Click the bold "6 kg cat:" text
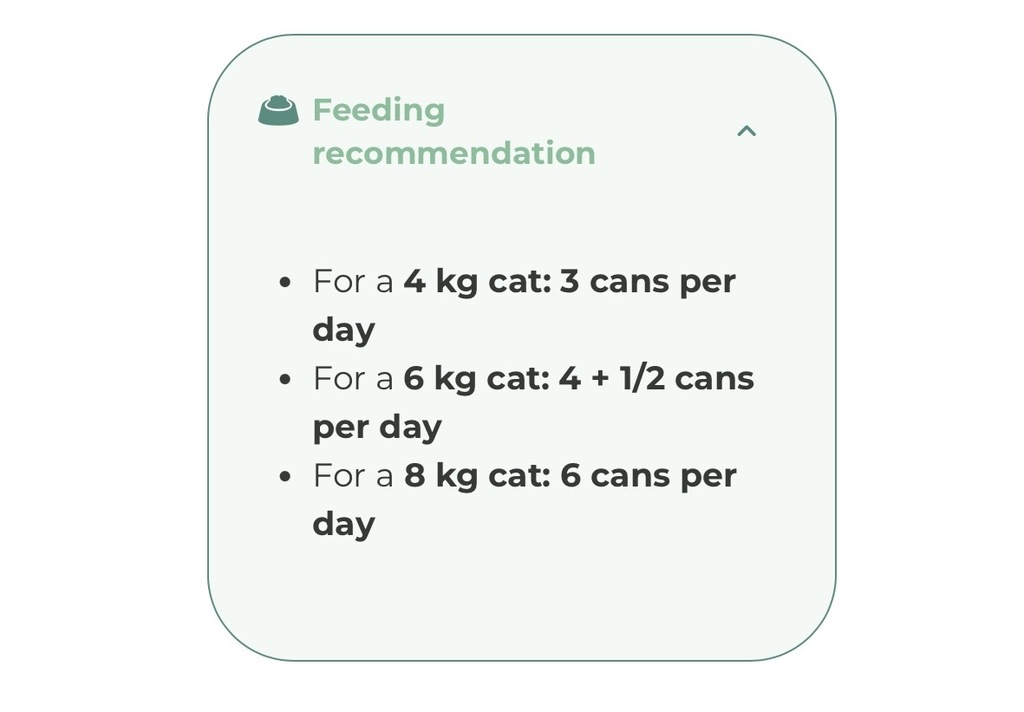Viewport: 1024px width, 712px height. point(476,379)
